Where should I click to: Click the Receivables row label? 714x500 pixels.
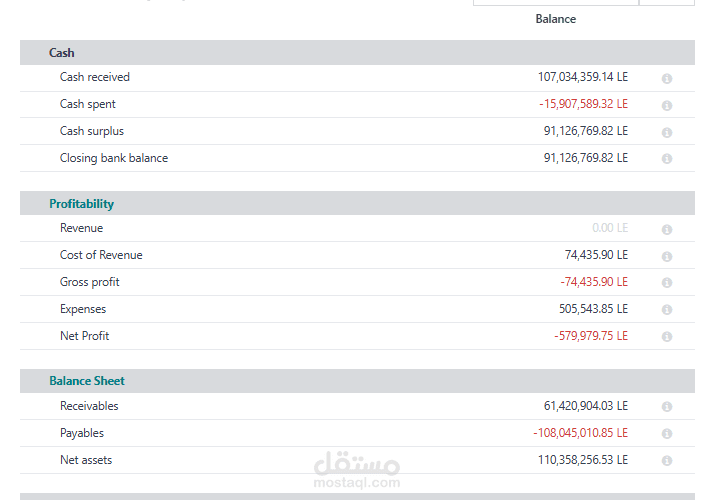tap(89, 406)
